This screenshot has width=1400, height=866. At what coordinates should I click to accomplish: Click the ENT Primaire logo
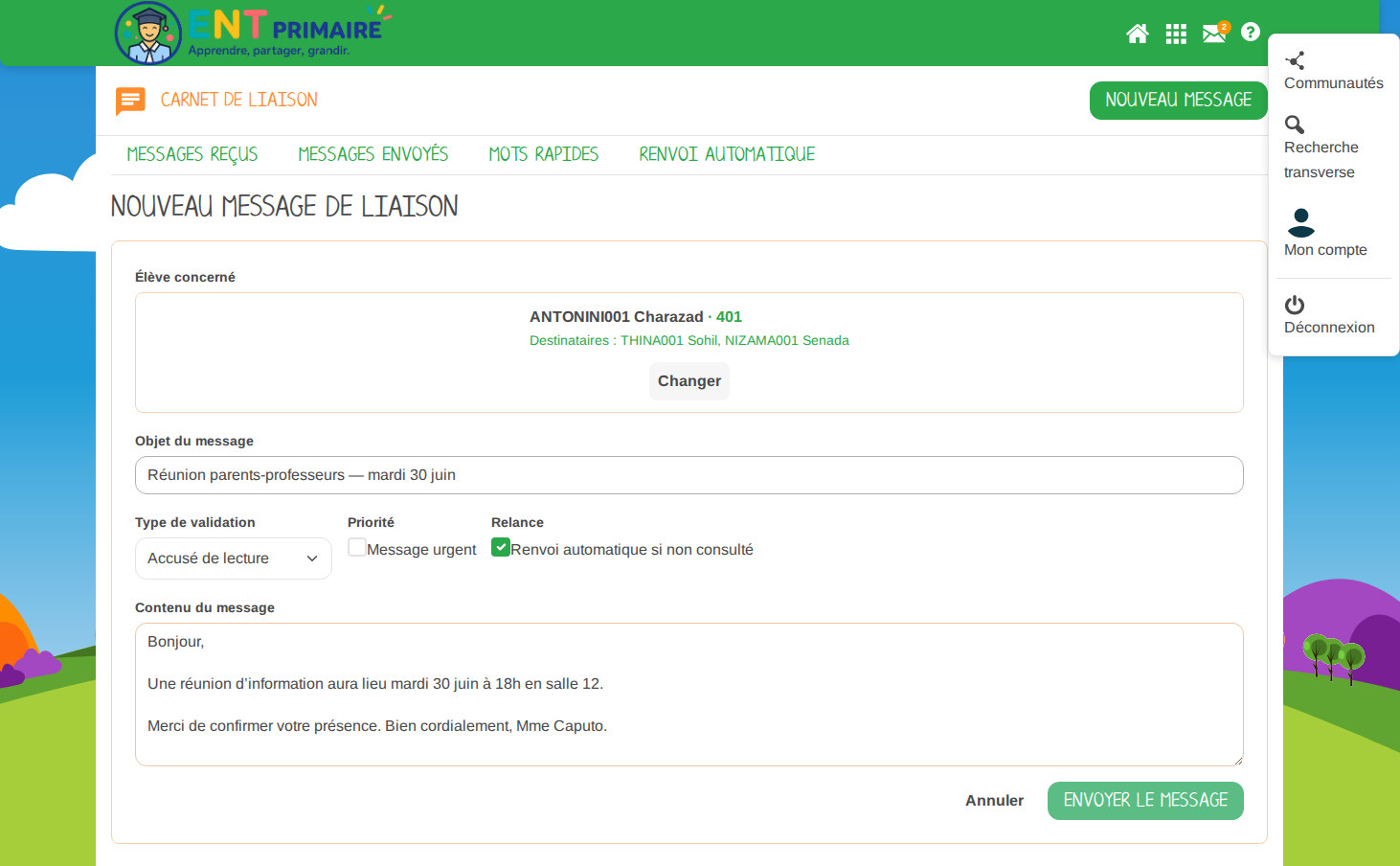(253, 34)
